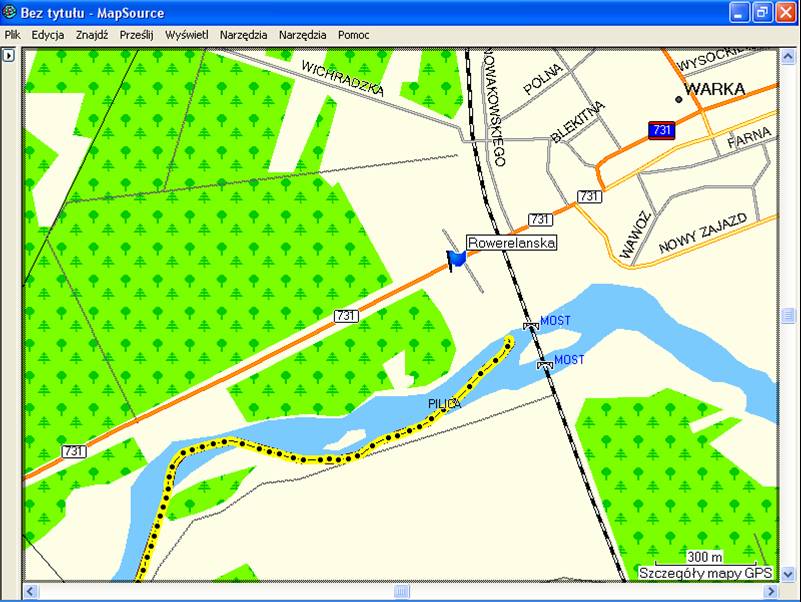Open the Plik menu
Screen dimensions: 801x602
(x=12, y=35)
